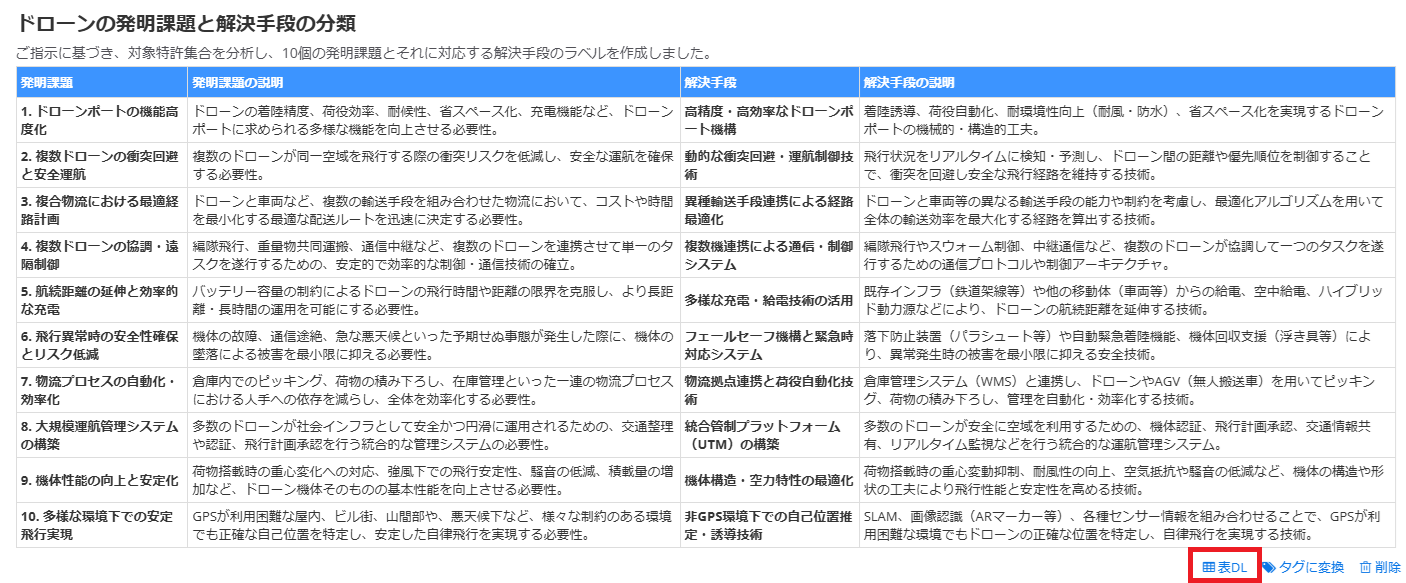Click the 解決手段の説明 column header
This screenshot has width=1406, height=583.
point(908,82)
